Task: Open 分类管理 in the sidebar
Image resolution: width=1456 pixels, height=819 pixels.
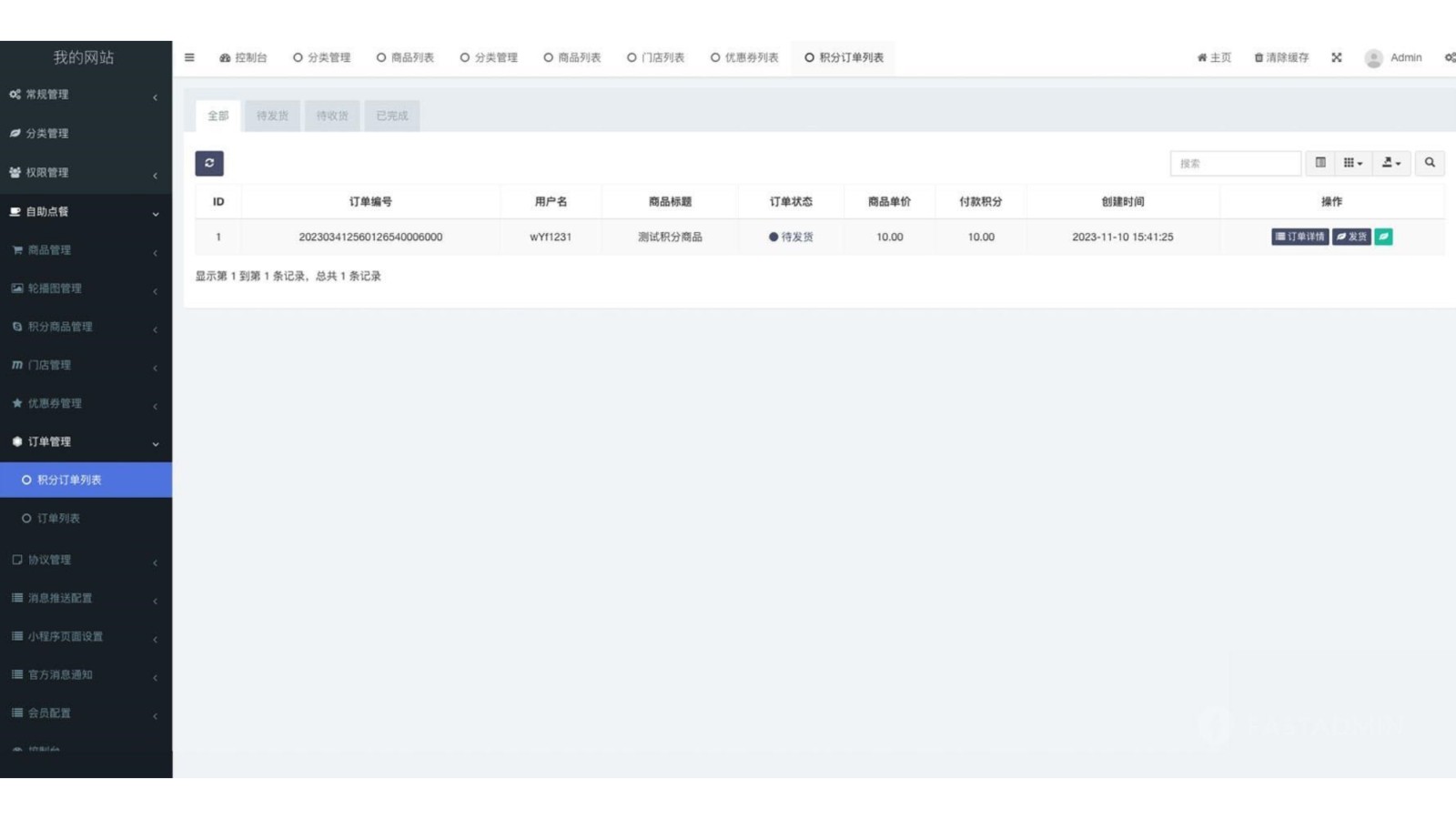Action: point(86,133)
